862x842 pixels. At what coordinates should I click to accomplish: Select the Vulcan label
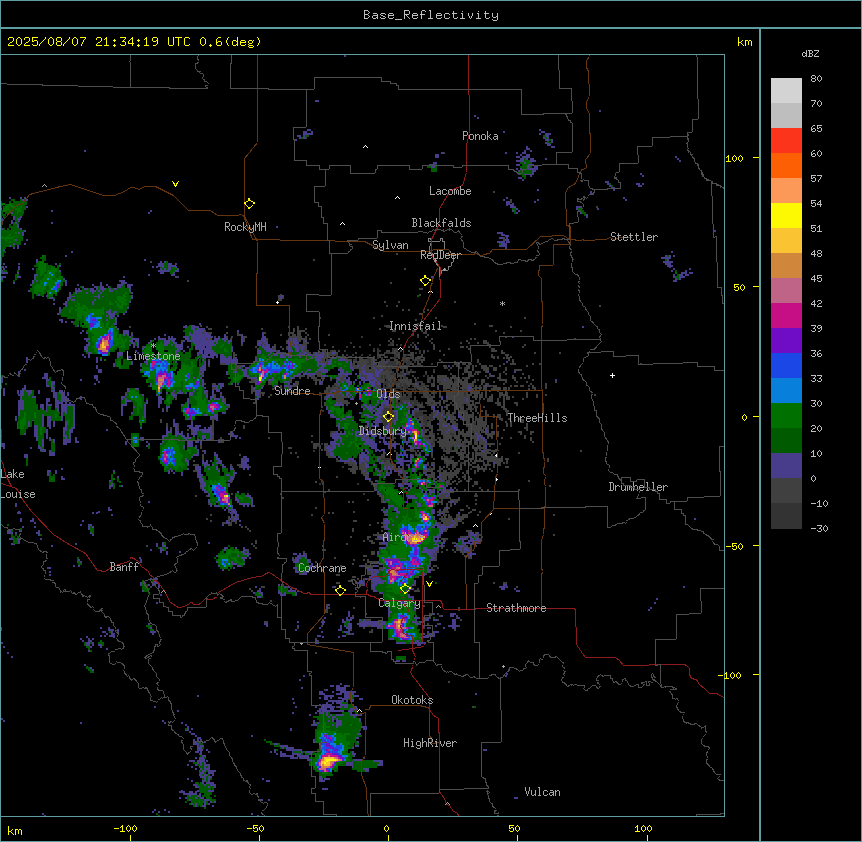click(x=543, y=792)
